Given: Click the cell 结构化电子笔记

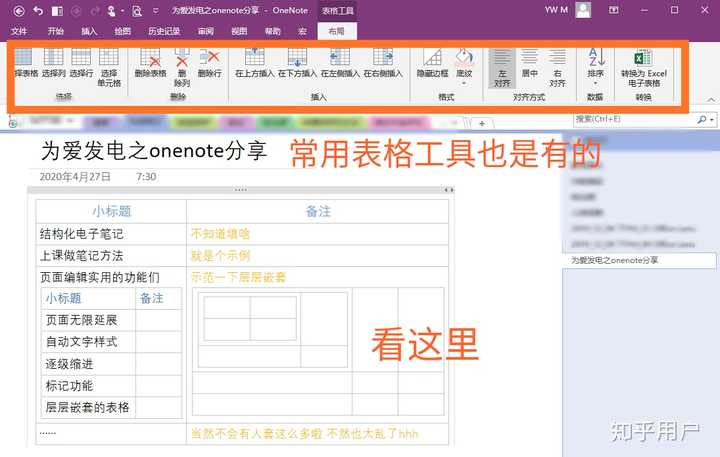Looking at the screenshot, I should click(x=111, y=234).
